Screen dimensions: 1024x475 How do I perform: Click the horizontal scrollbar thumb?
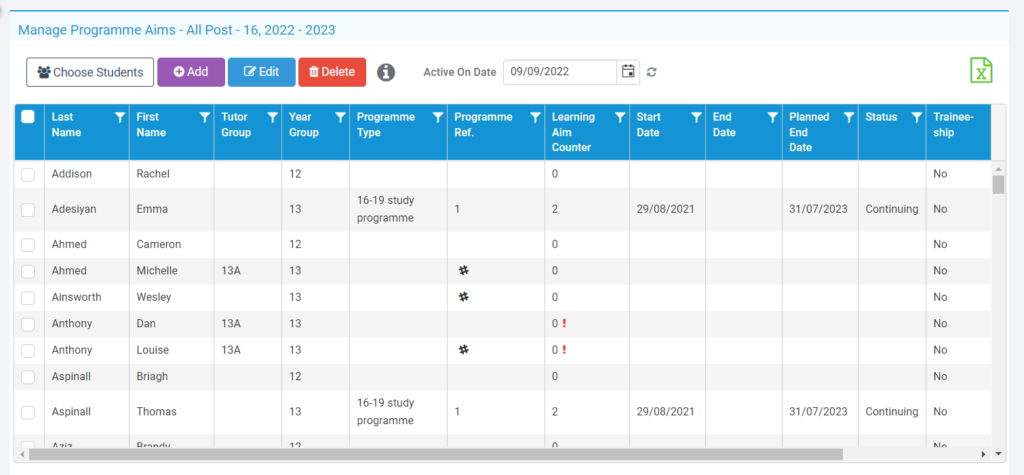coord(436,453)
